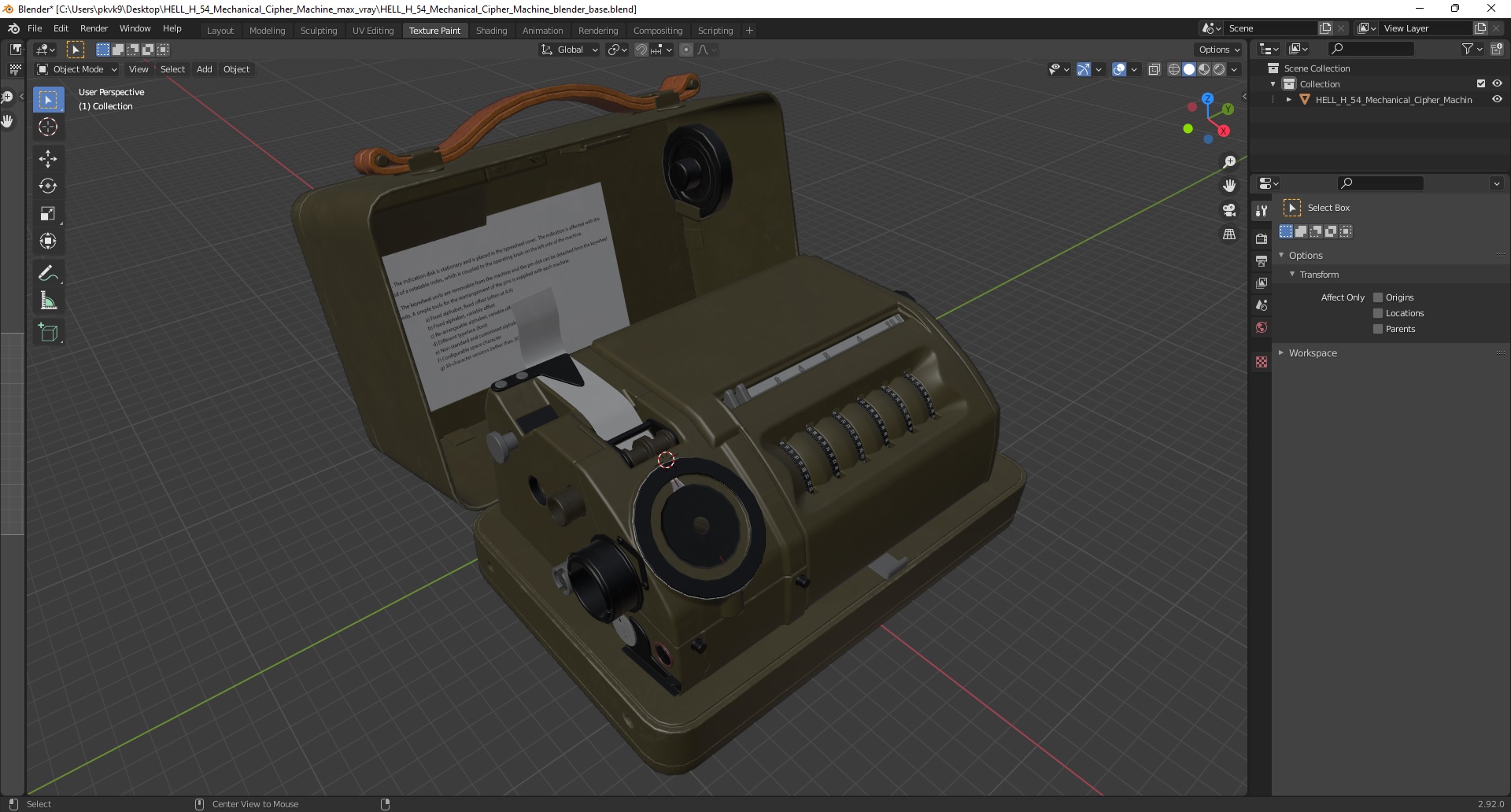Switch to Rendered viewport shading

click(x=1219, y=69)
